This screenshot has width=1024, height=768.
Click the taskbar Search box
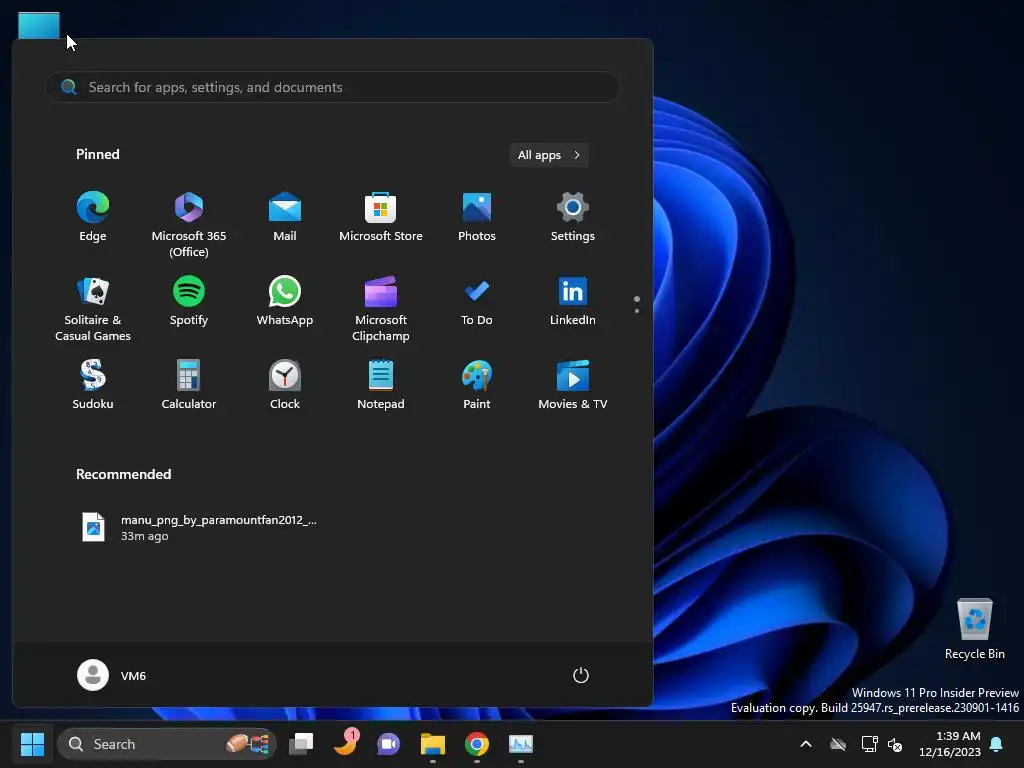167,744
